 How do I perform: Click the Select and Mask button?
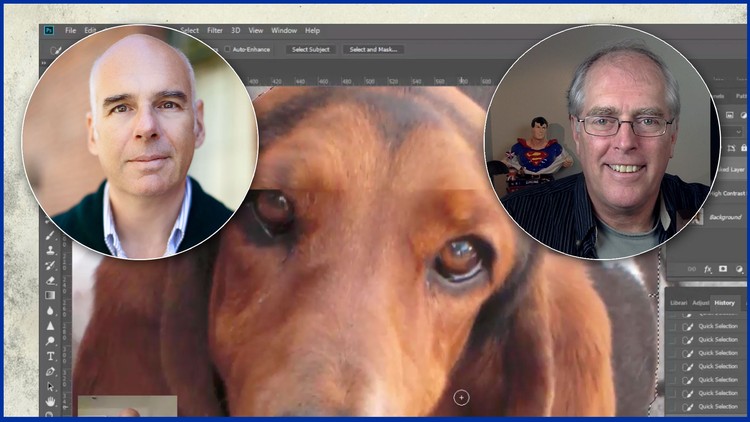tap(373, 49)
